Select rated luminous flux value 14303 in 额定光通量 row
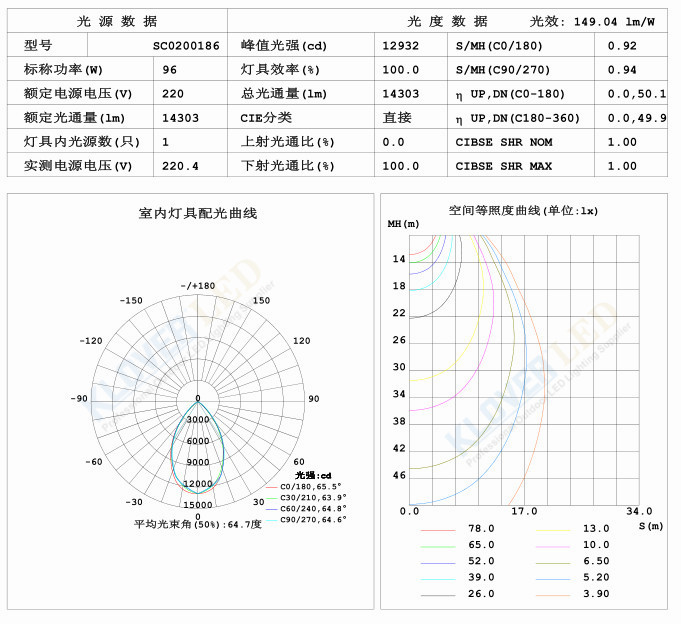681x624 pixels. tap(180, 118)
